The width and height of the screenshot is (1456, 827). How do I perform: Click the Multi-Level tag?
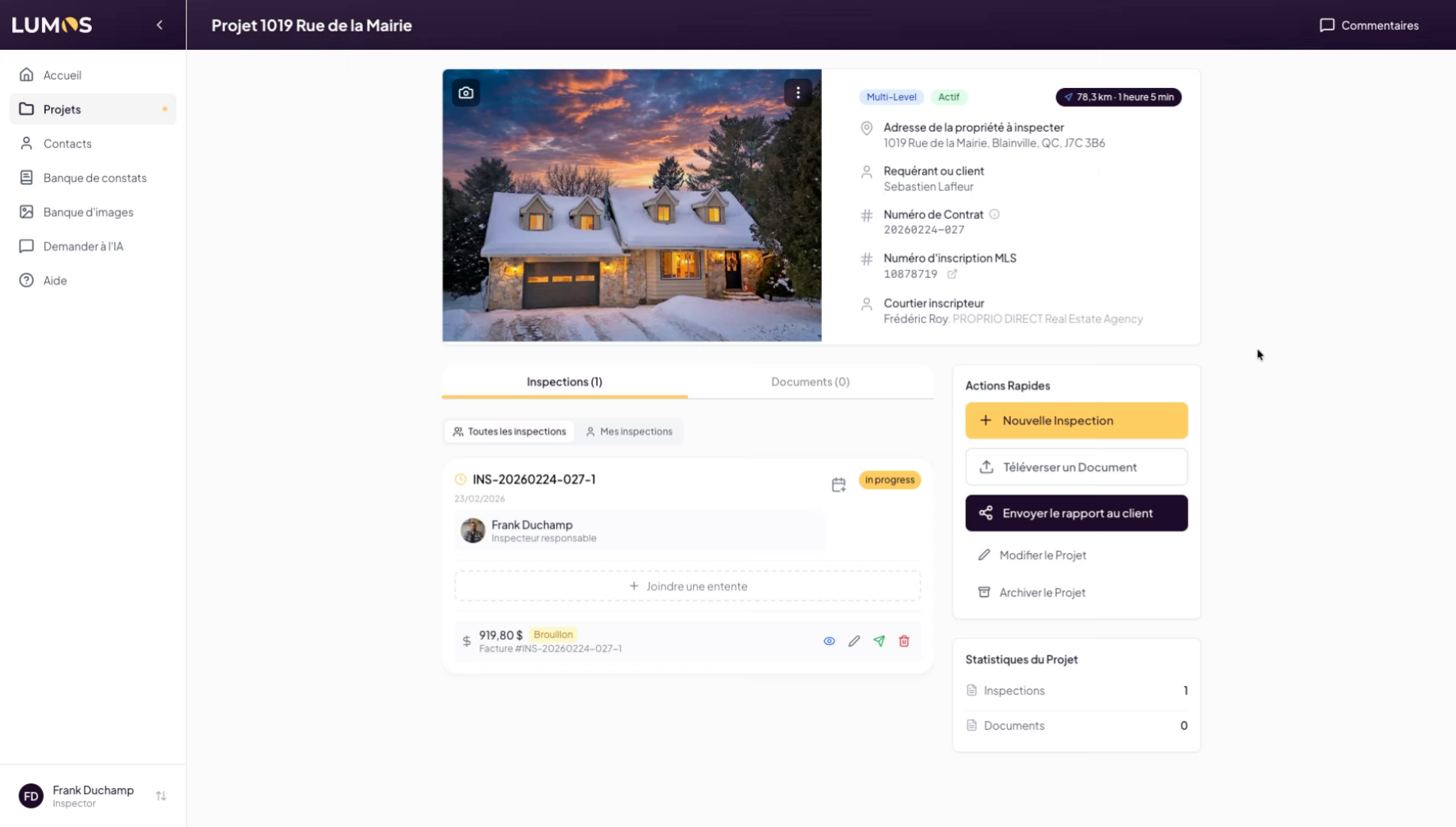pyautogui.click(x=892, y=97)
